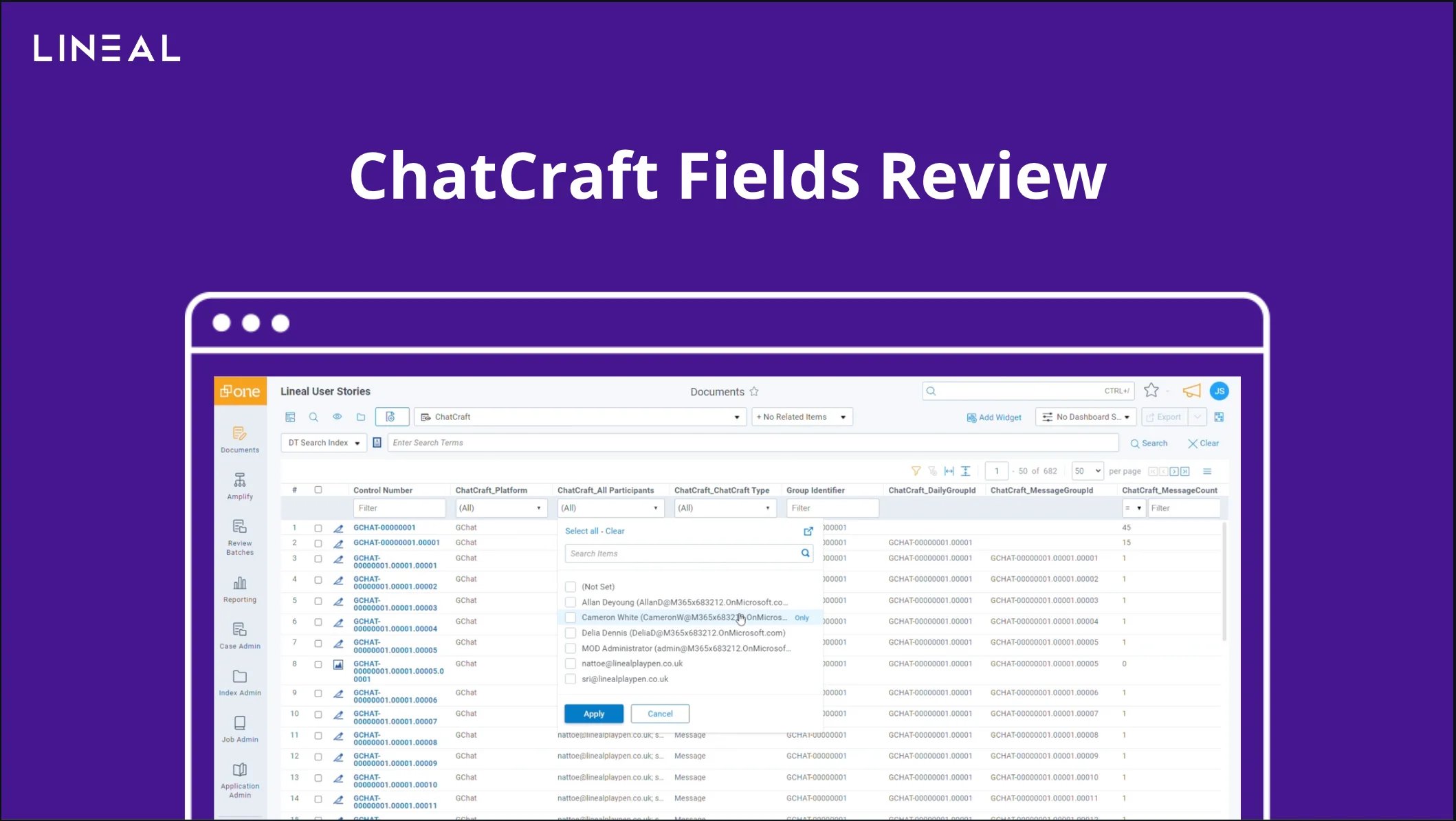Expand the No Dashboard Selected dropdown
Image resolution: width=1456 pixels, height=821 pixels.
tap(1085, 417)
